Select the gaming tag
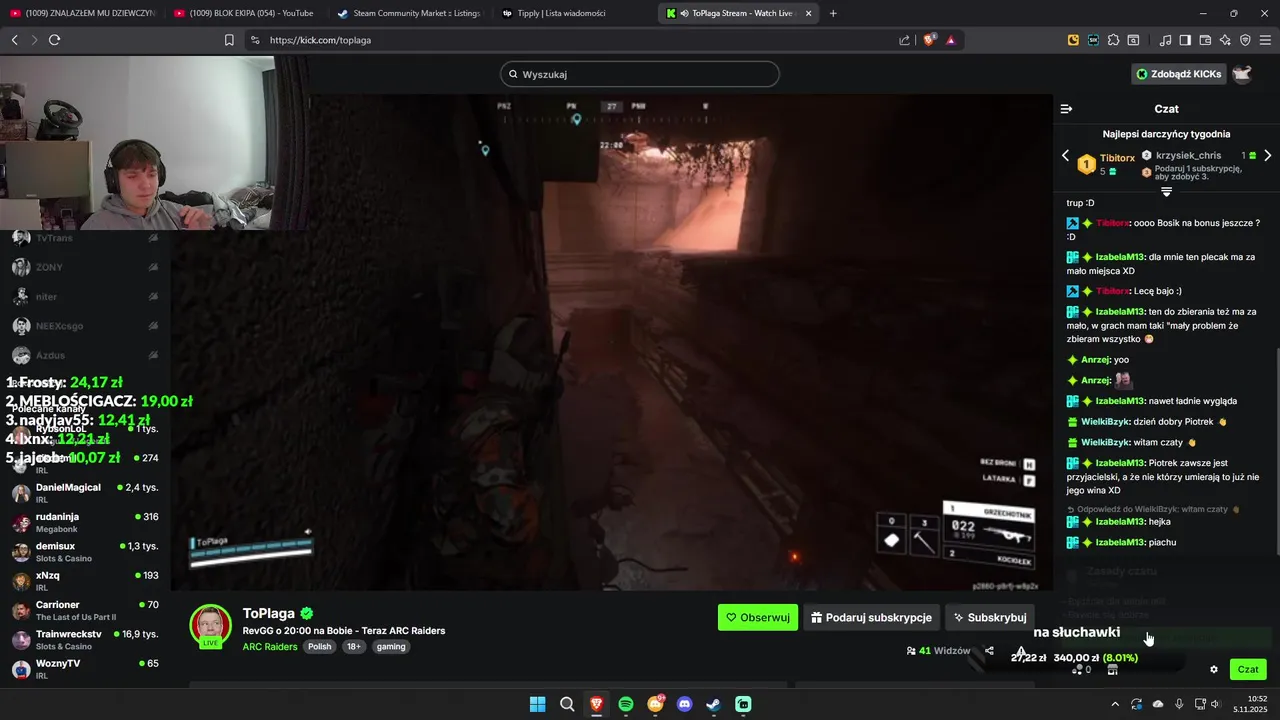Screen dimensions: 1280x720 (391, 647)
